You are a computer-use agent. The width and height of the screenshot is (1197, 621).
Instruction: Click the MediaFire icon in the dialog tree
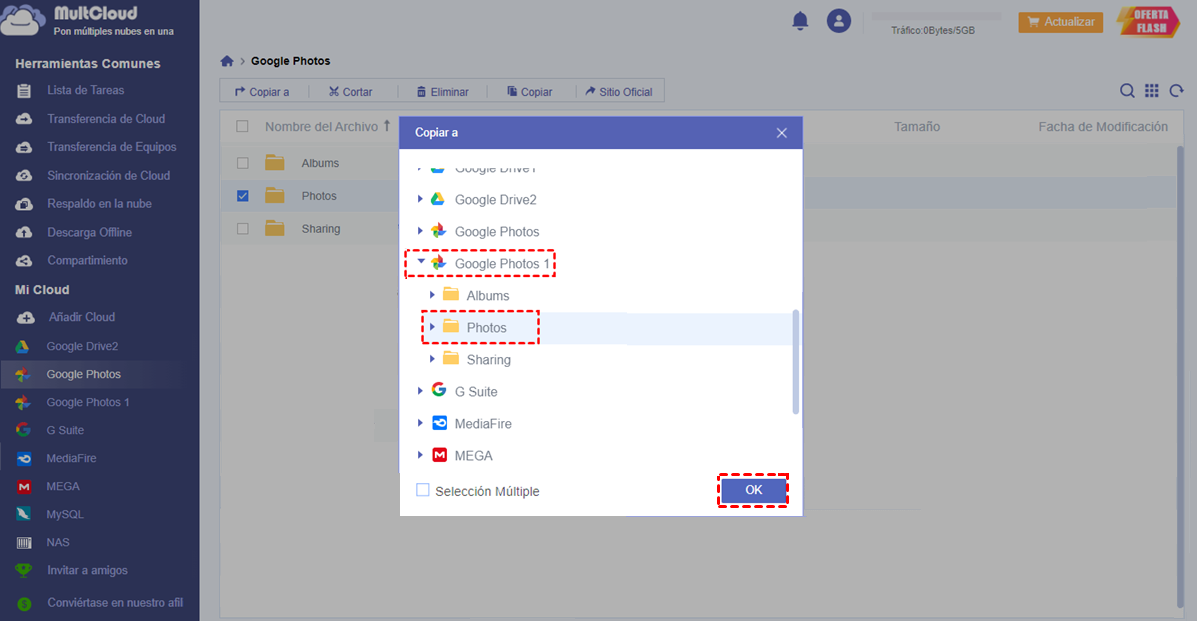[439, 423]
